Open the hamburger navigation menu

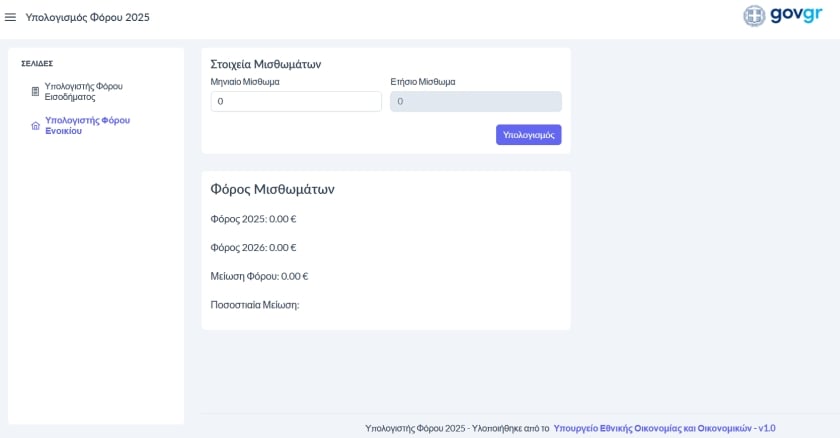[11, 17]
